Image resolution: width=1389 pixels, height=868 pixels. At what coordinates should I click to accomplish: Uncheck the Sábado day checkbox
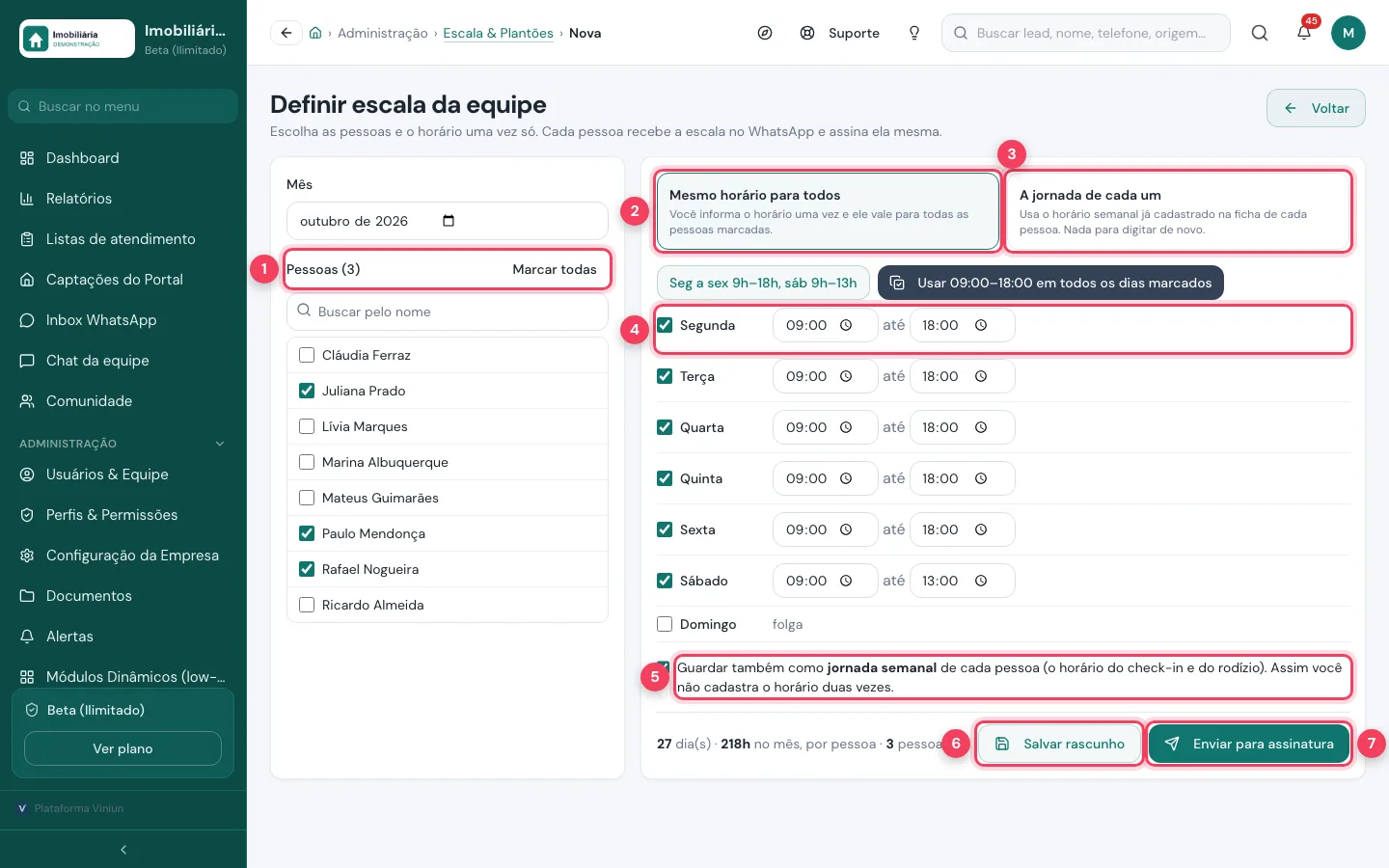click(665, 581)
